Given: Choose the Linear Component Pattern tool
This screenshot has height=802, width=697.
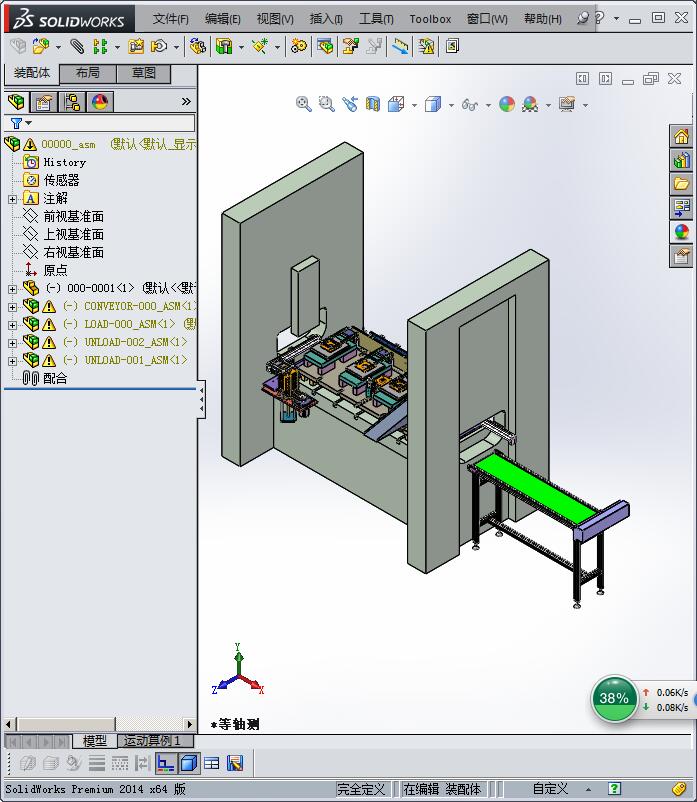Looking at the screenshot, I should (x=100, y=47).
